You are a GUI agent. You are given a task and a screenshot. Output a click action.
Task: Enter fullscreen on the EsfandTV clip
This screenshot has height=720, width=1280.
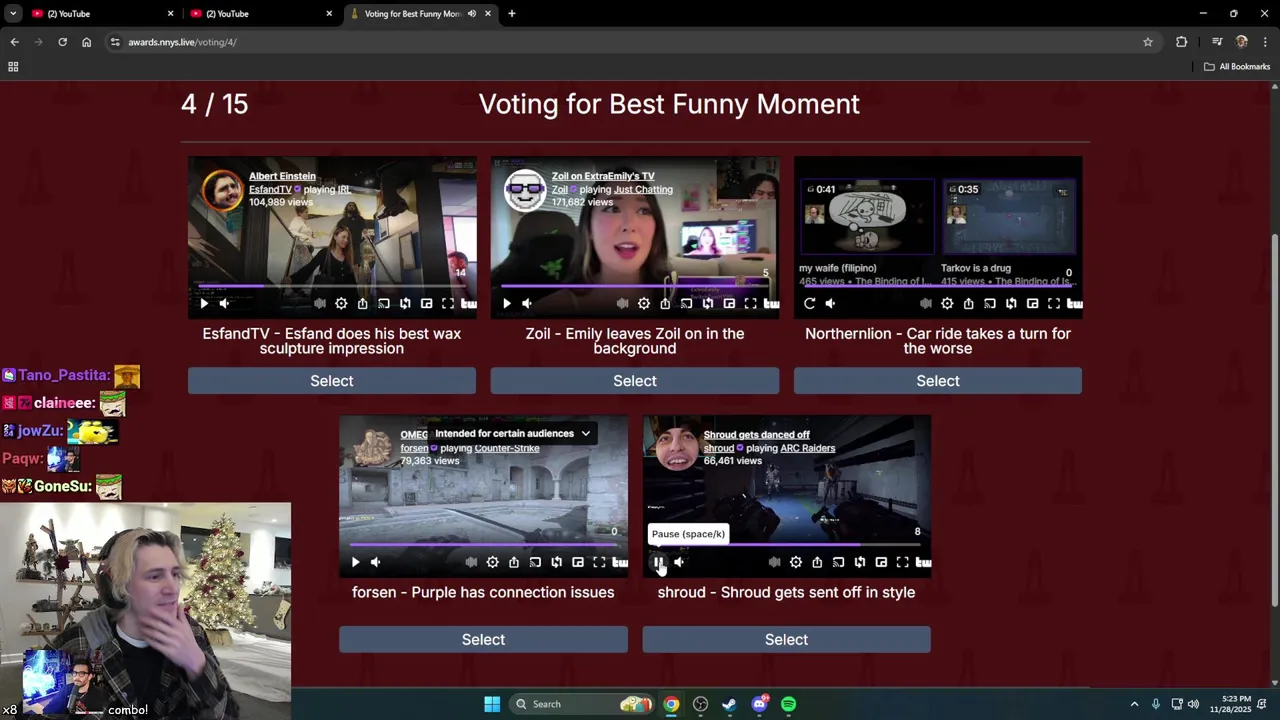[448, 303]
